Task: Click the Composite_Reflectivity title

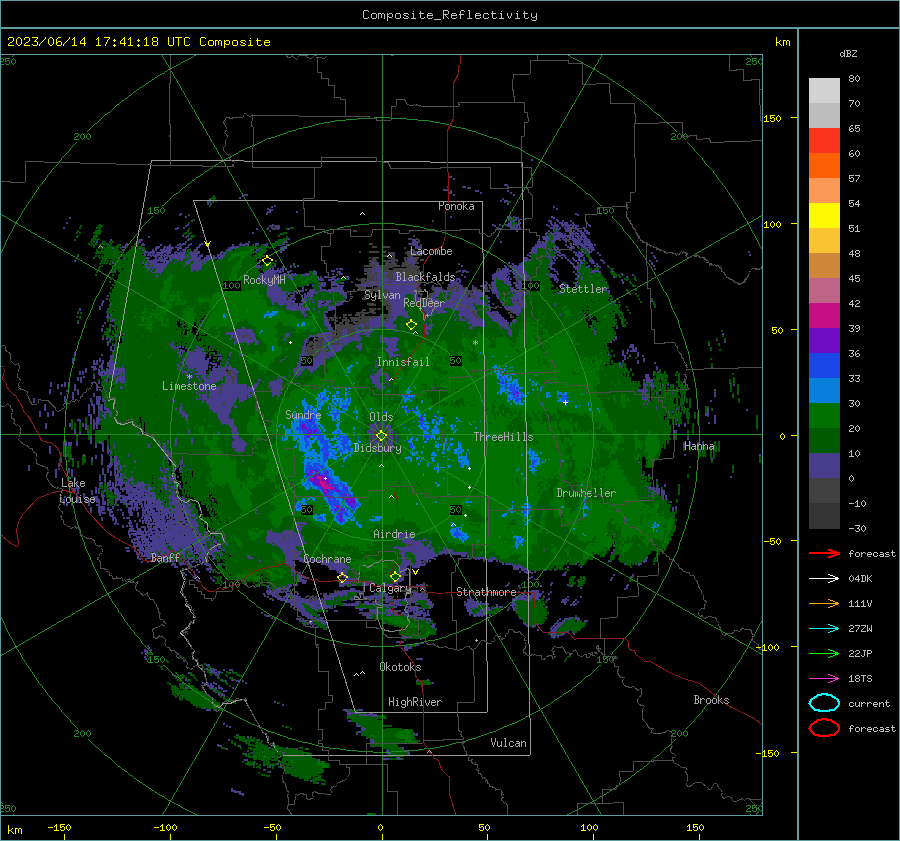Action: pos(450,15)
